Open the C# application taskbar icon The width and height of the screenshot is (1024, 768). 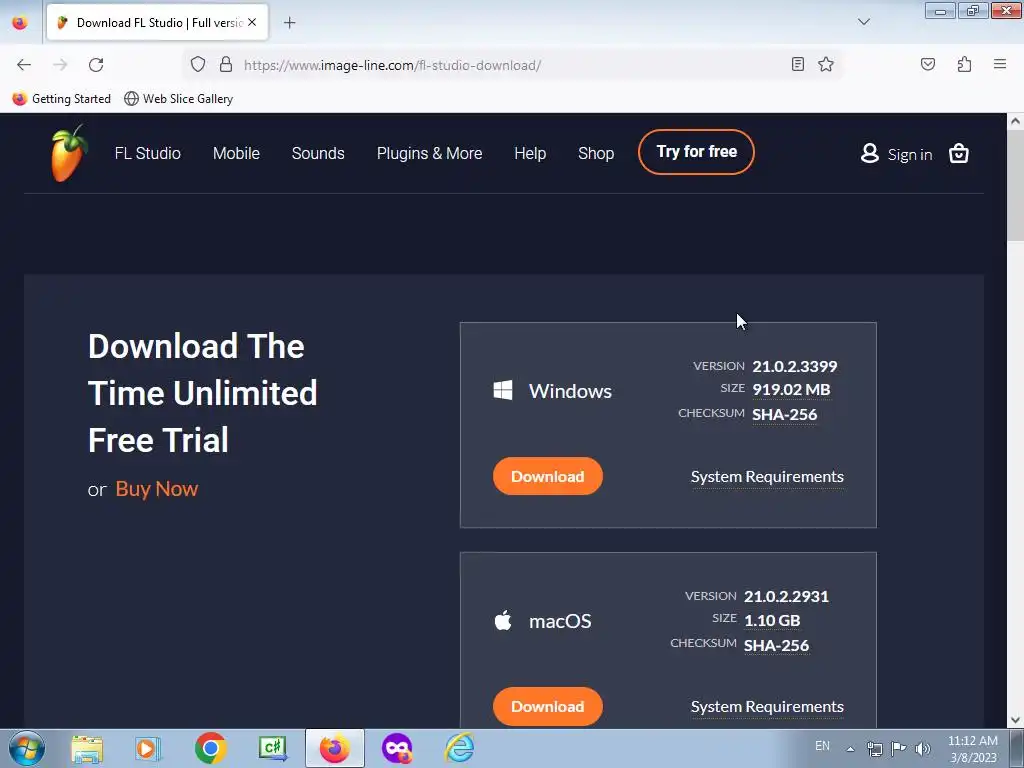(x=272, y=748)
